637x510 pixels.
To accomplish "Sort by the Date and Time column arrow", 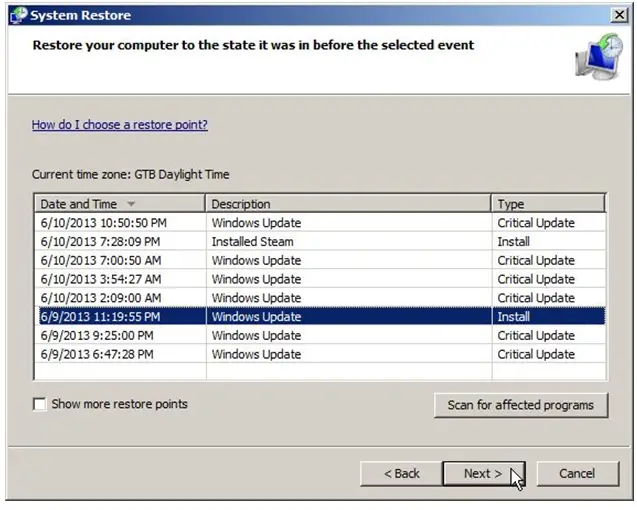I will tap(131, 204).
